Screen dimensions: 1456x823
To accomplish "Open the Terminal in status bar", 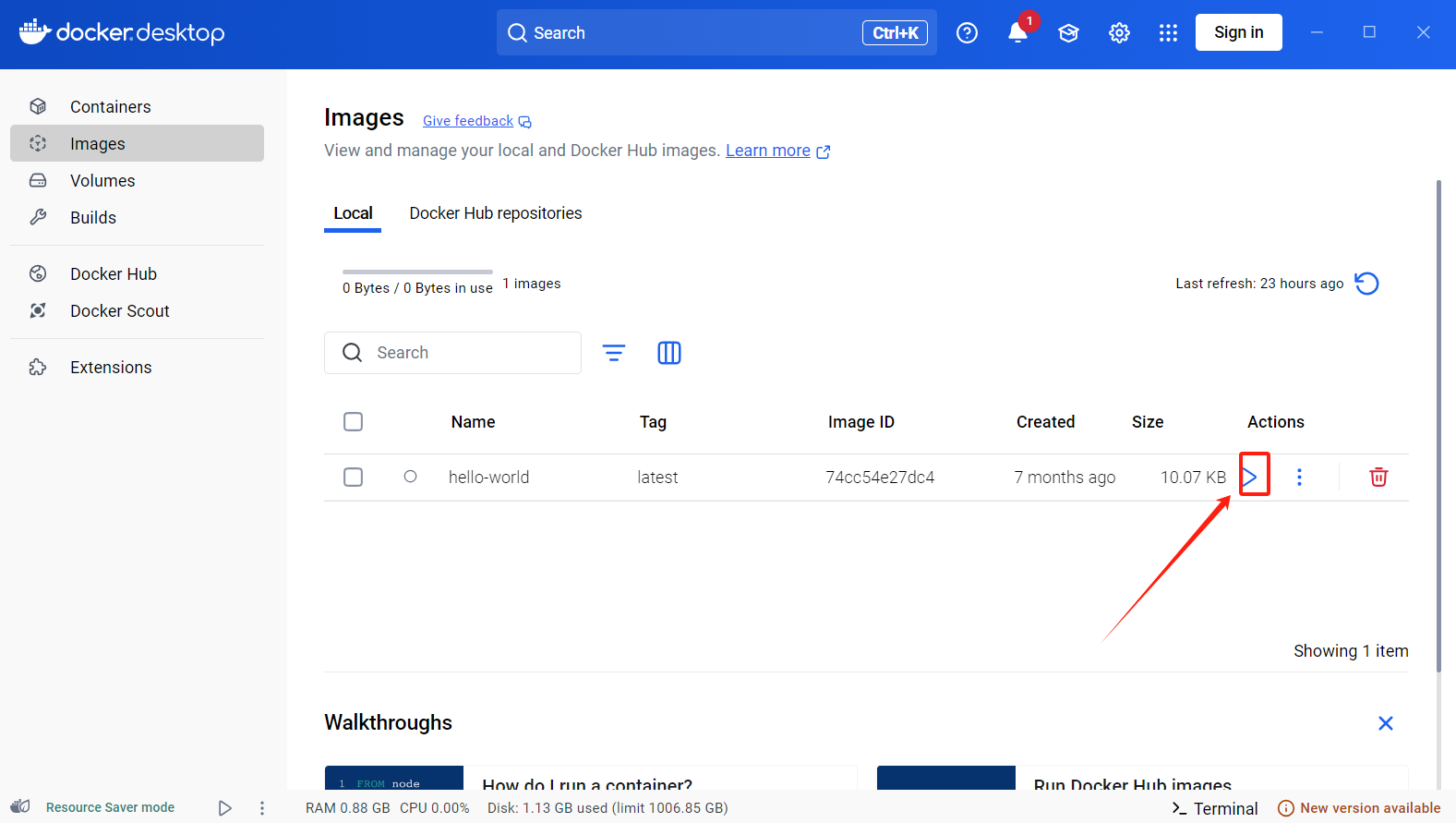I will (1214, 808).
